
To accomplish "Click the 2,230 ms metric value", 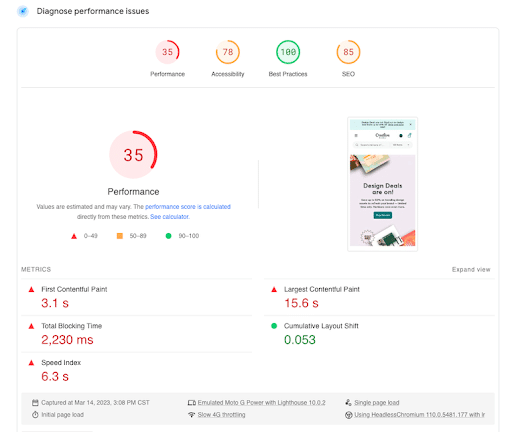I will (67, 340).
